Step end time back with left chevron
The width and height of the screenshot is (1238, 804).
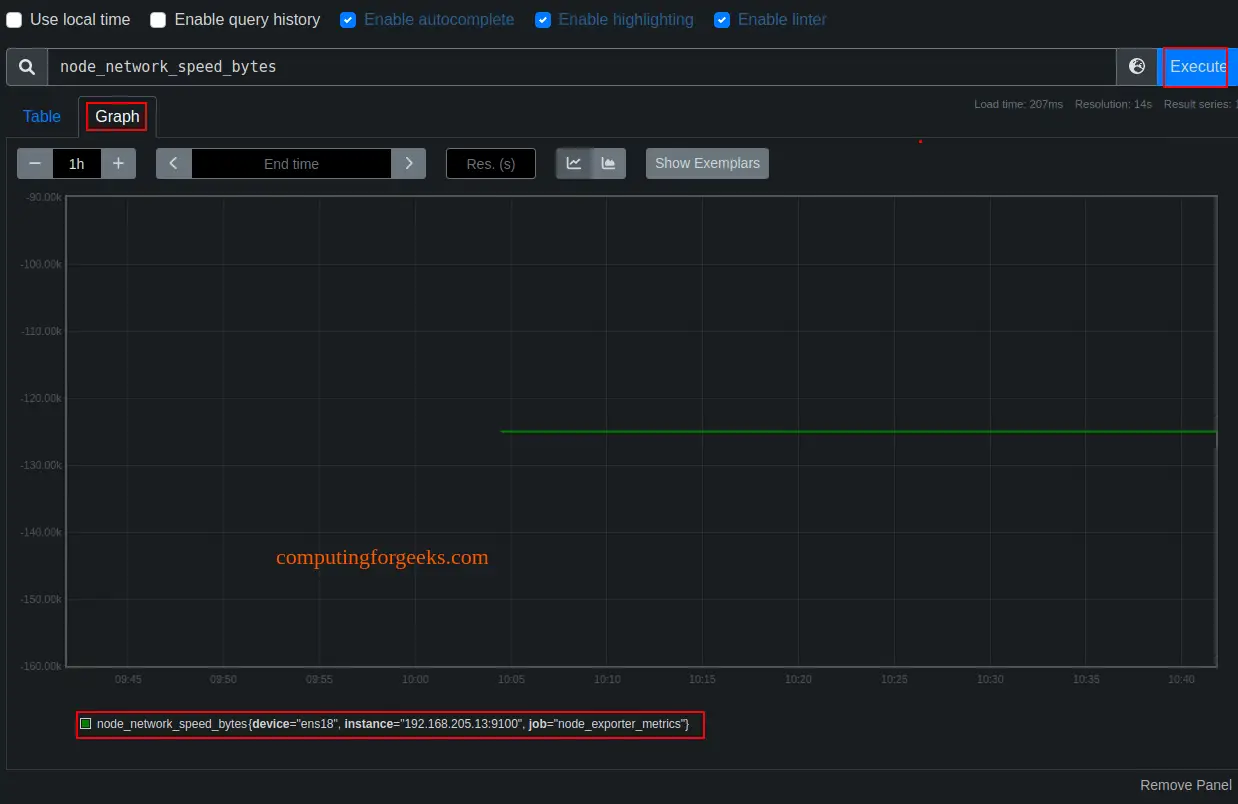pyautogui.click(x=172, y=163)
